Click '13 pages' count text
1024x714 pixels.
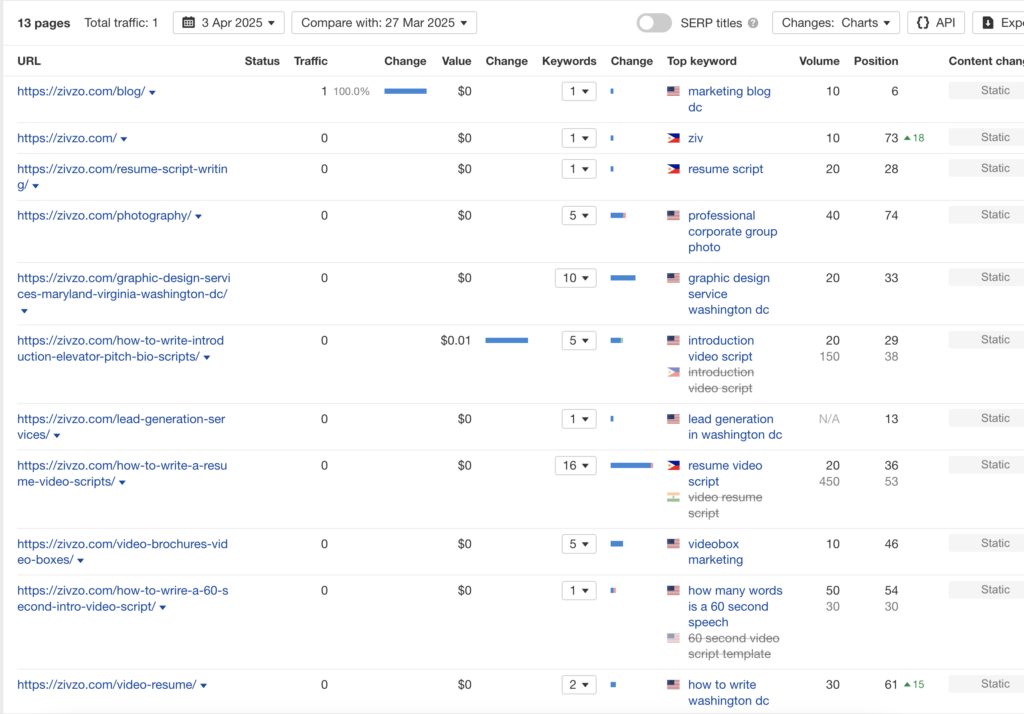[44, 23]
